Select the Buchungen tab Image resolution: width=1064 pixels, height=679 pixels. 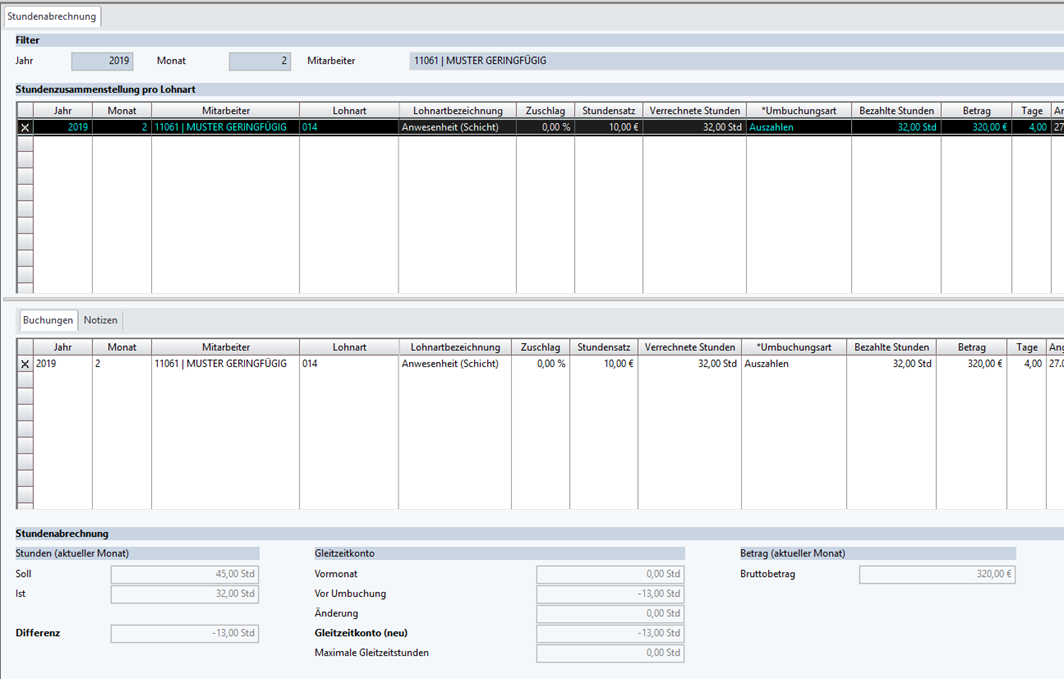48,320
